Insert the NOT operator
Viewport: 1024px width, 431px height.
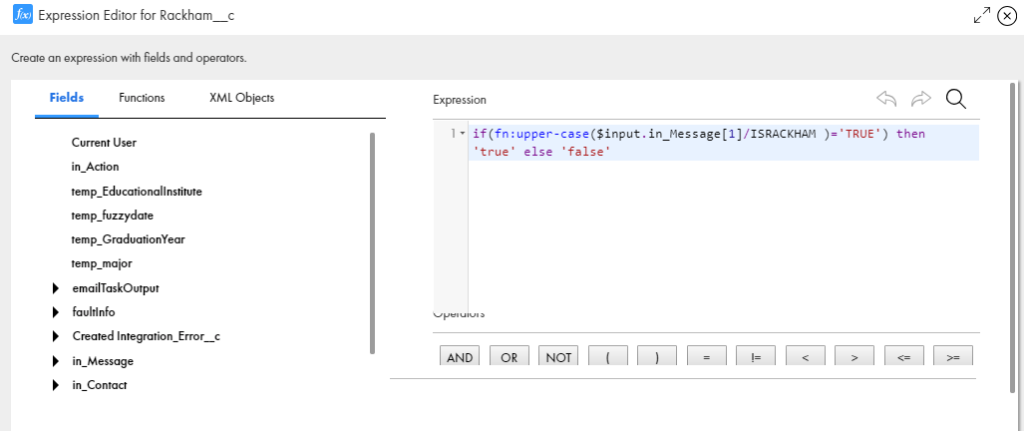pyautogui.click(x=558, y=357)
